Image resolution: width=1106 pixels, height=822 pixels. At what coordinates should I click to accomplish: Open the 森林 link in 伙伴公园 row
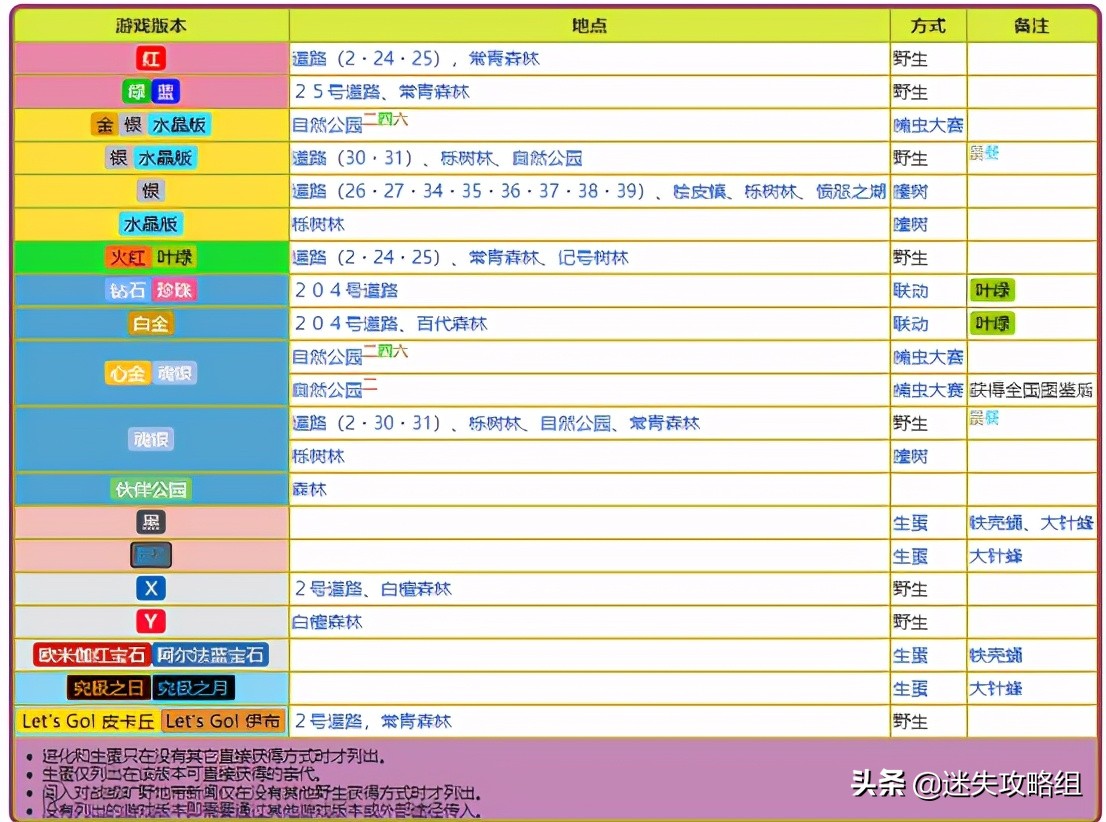[x=310, y=489]
